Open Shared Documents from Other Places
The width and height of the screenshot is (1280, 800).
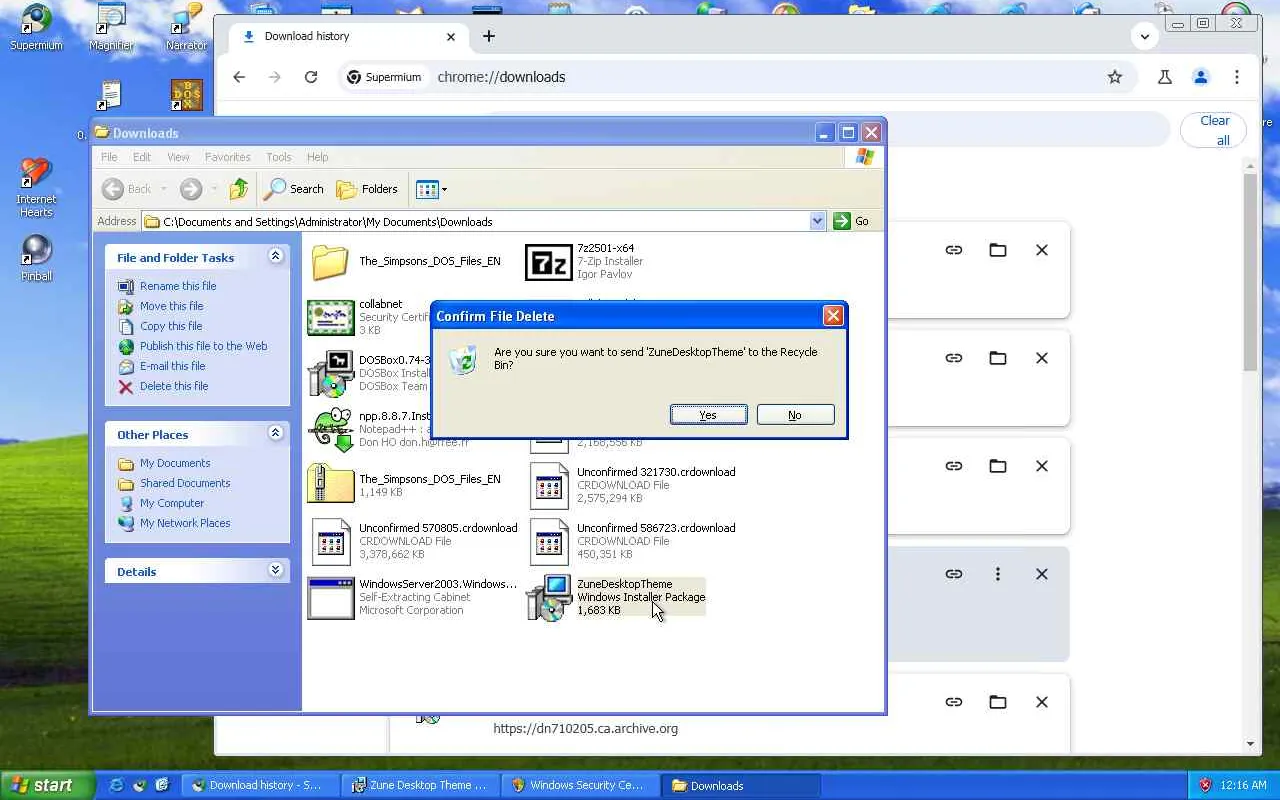(x=185, y=483)
